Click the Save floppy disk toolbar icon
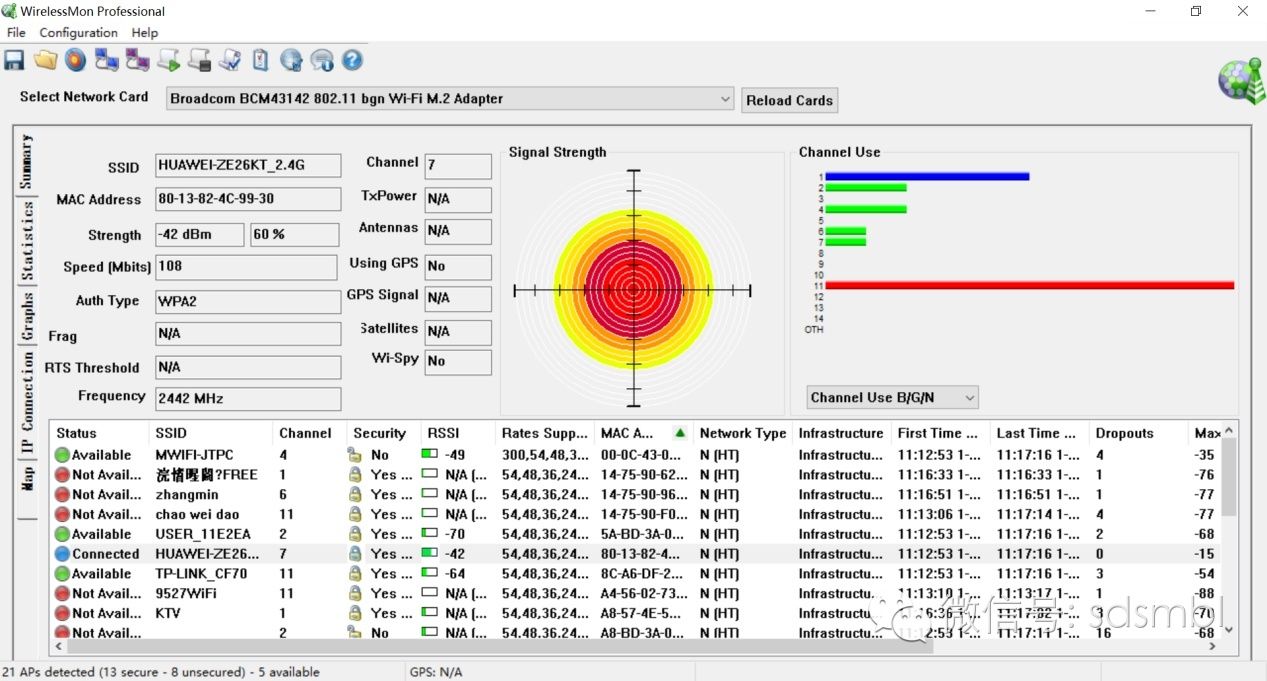 (x=14, y=60)
